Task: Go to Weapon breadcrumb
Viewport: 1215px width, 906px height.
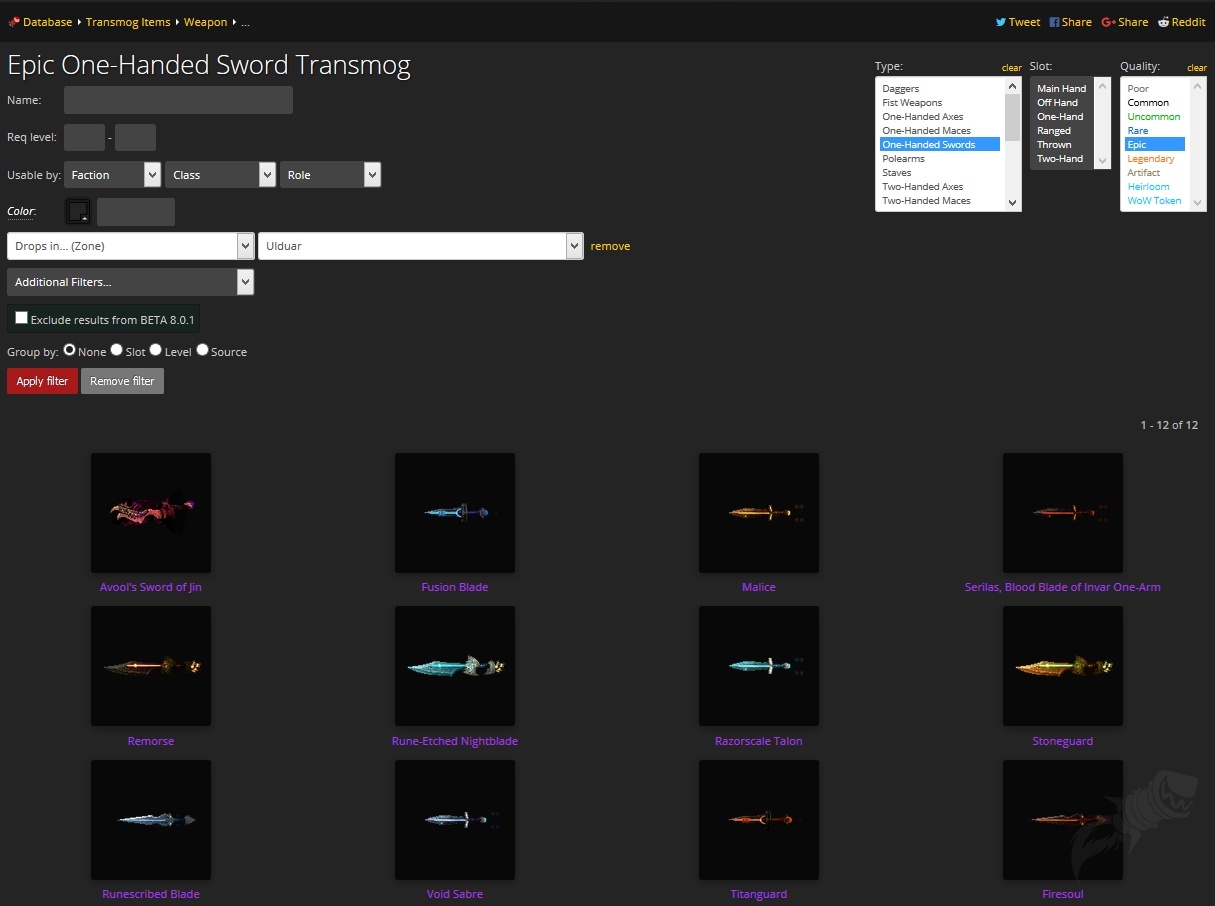Action: (x=206, y=22)
